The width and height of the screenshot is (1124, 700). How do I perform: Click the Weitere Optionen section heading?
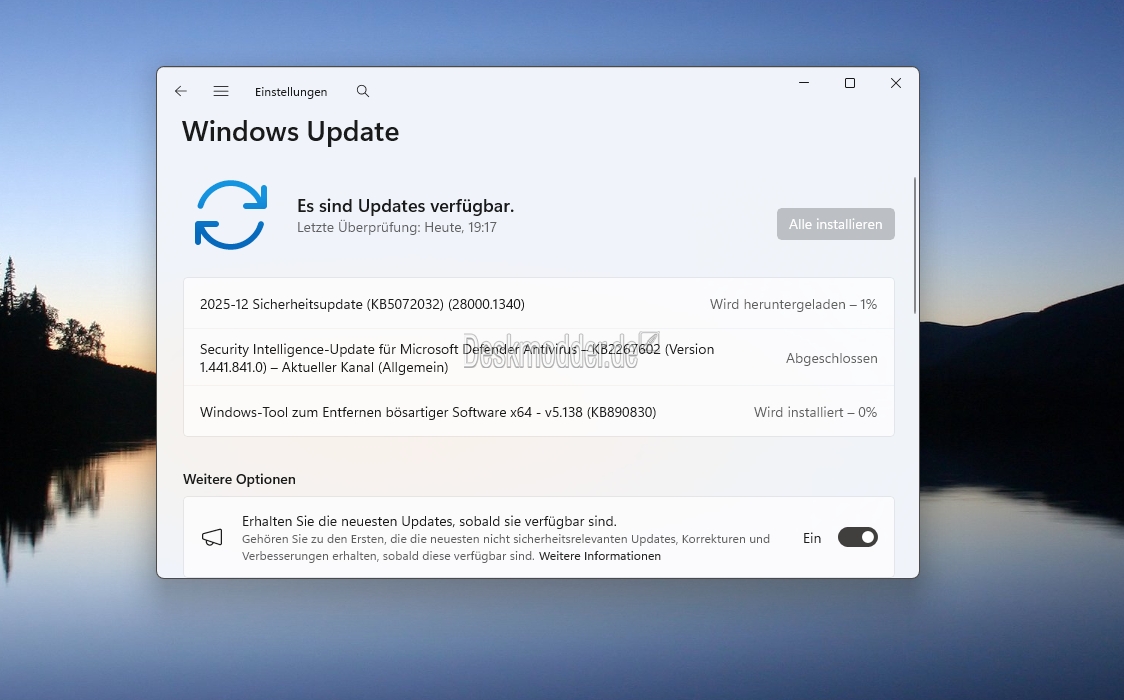pos(239,479)
